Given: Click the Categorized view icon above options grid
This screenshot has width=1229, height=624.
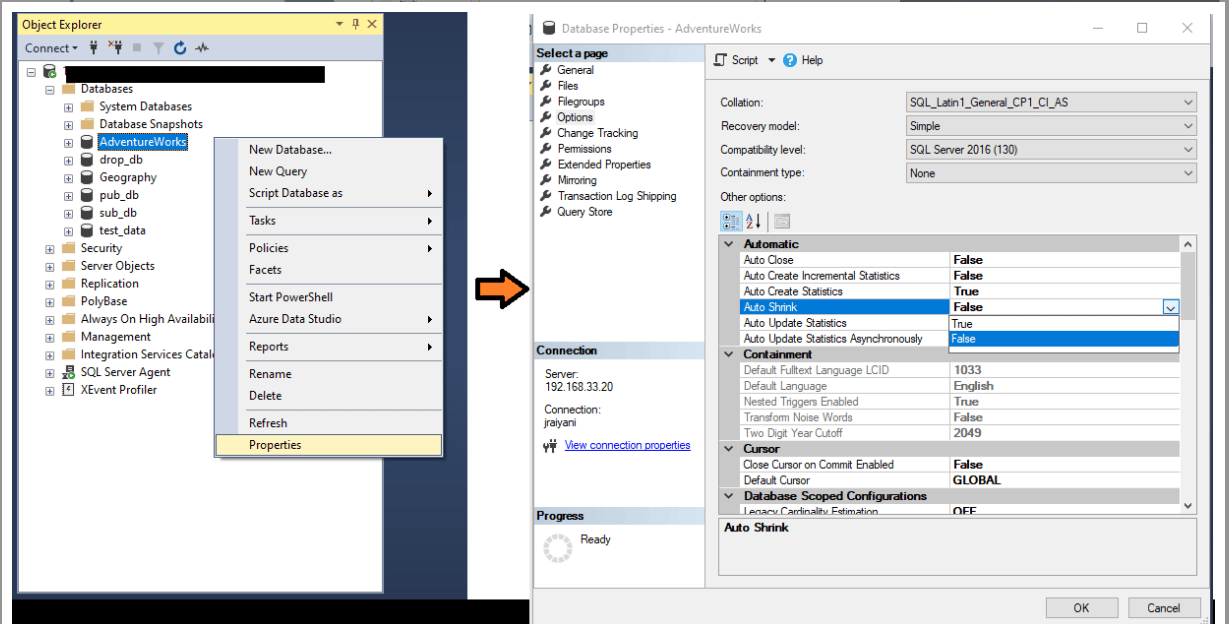Looking at the screenshot, I should [731, 221].
